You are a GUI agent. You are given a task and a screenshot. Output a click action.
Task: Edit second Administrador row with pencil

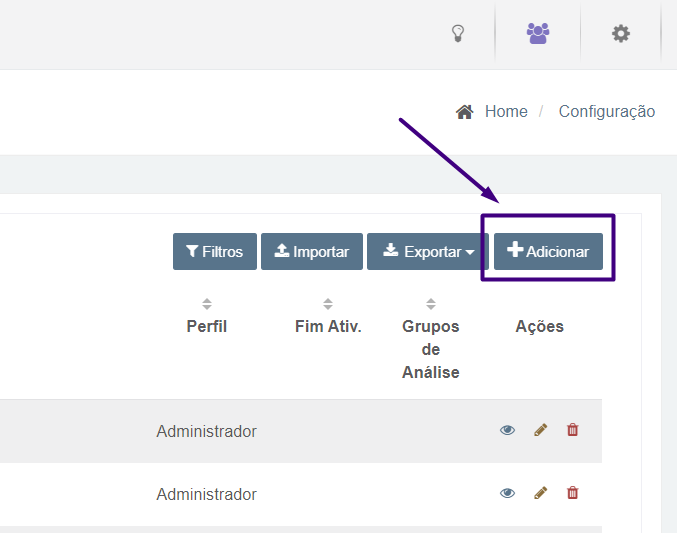pos(540,493)
